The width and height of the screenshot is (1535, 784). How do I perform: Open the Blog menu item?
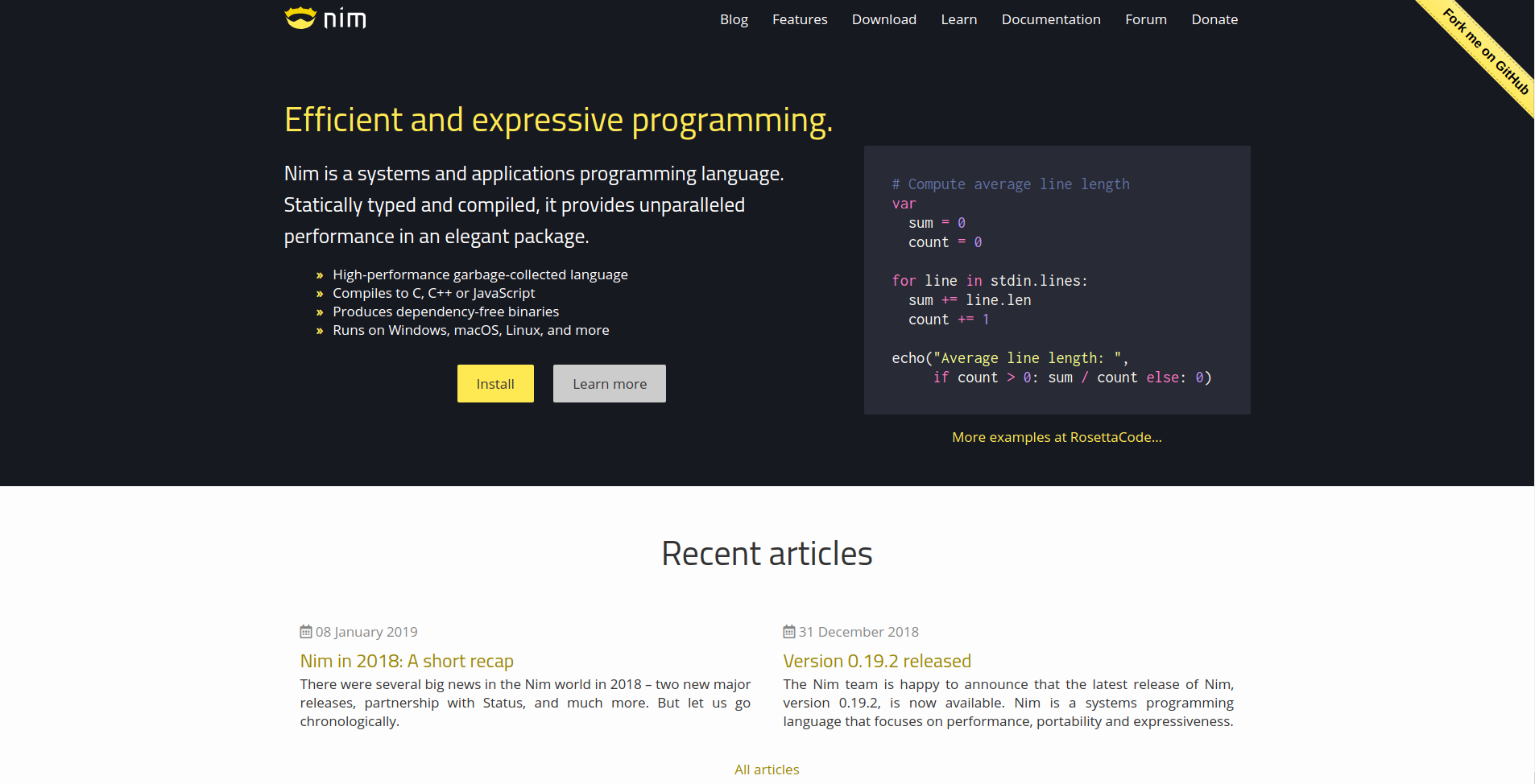(734, 19)
